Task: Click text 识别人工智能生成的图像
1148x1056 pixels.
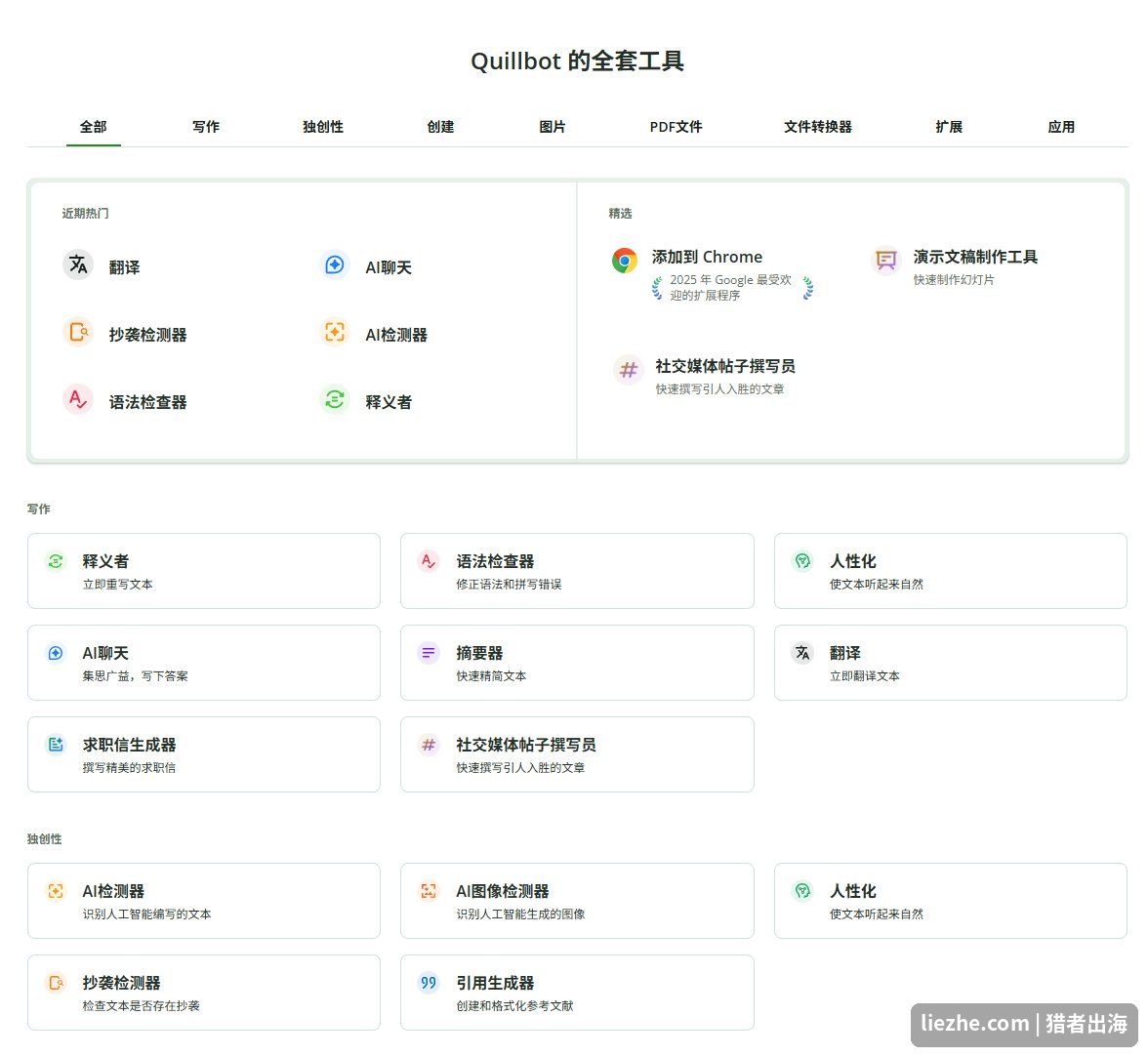Action: pyautogui.click(x=520, y=914)
